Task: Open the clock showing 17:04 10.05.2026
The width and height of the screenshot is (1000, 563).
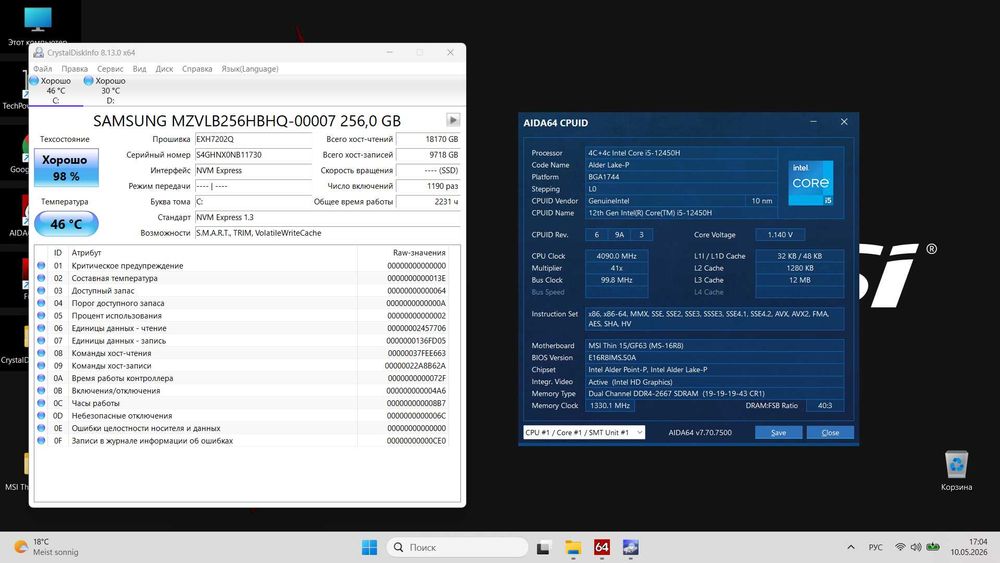Action: pyautogui.click(x=969, y=547)
